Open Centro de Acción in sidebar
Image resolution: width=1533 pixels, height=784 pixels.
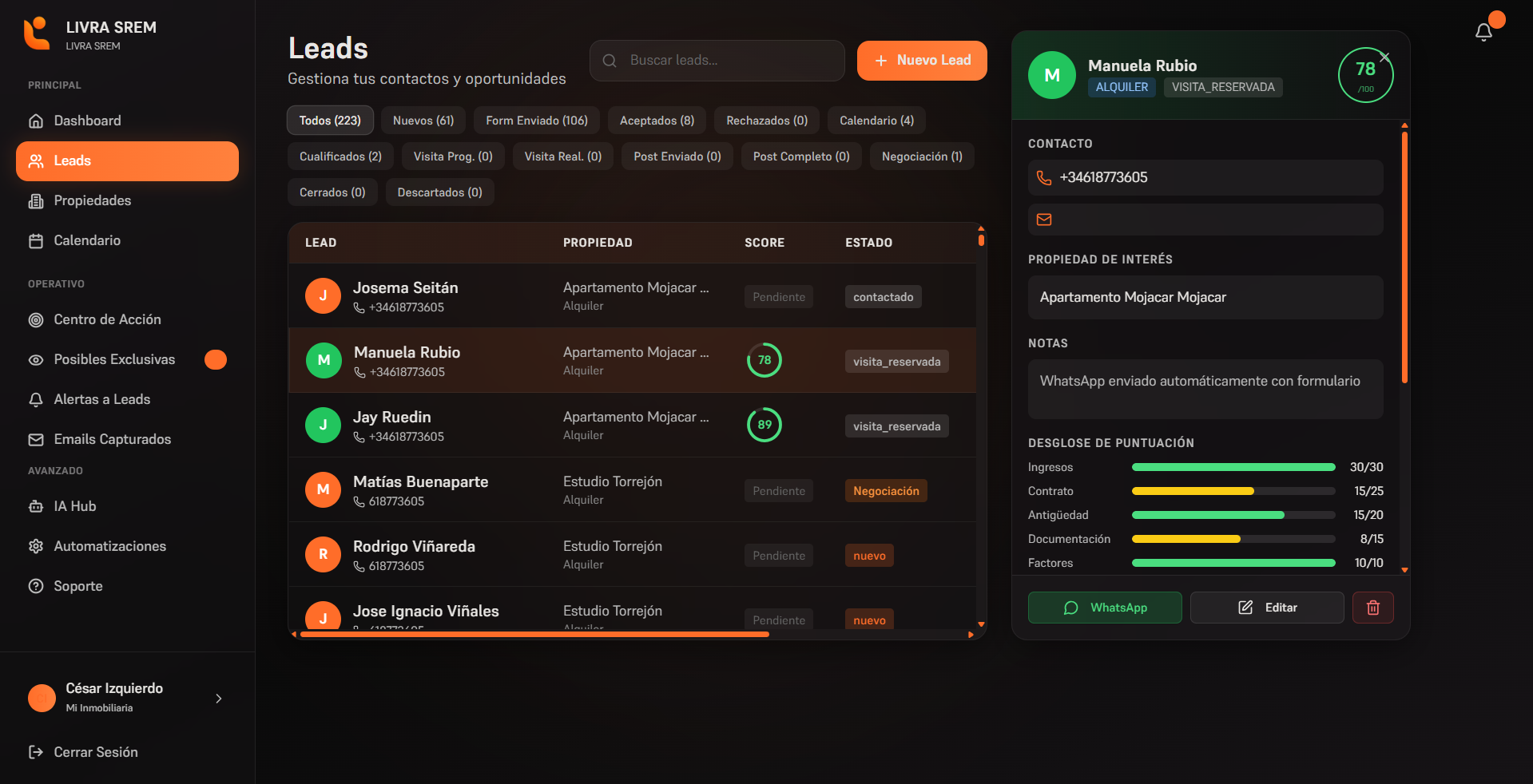pyautogui.click(x=107, y=319)
